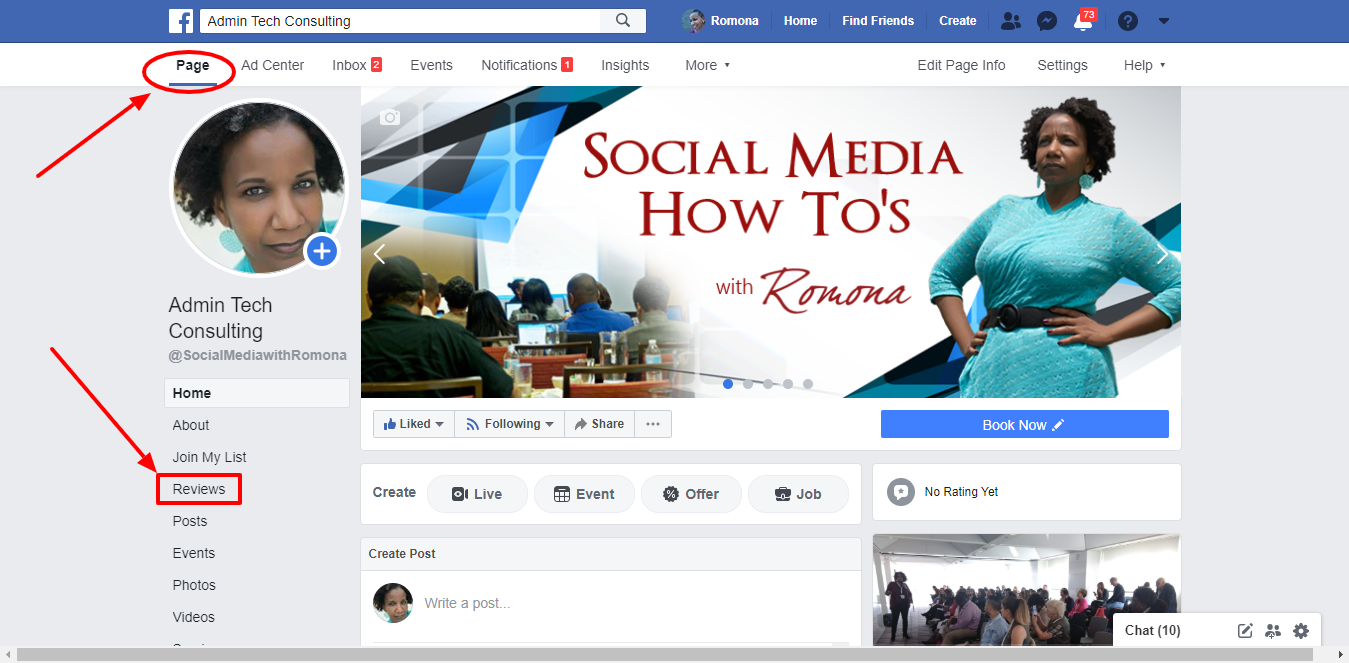The image size is (1349, 663).
Task: Open the Liked dropdown
Action: pyautogui.click(x=414, y=424)
